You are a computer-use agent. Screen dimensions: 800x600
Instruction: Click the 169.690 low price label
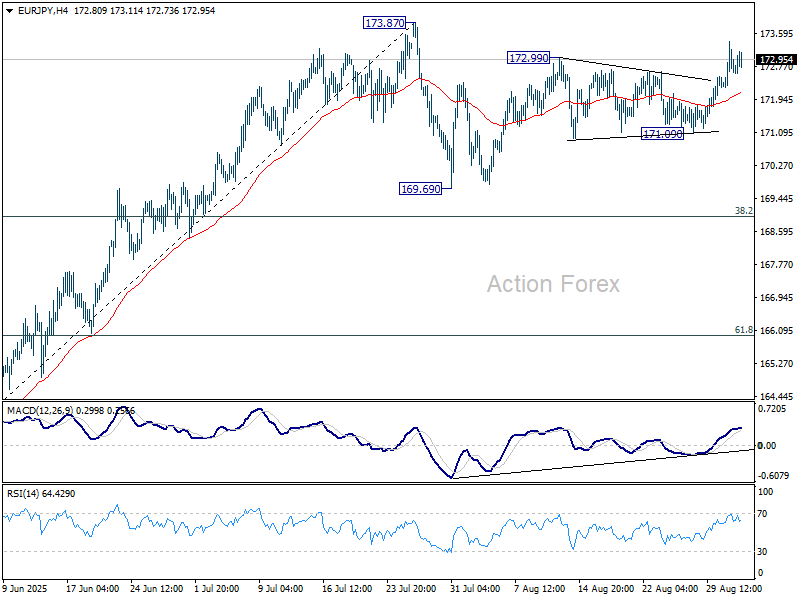421,188
